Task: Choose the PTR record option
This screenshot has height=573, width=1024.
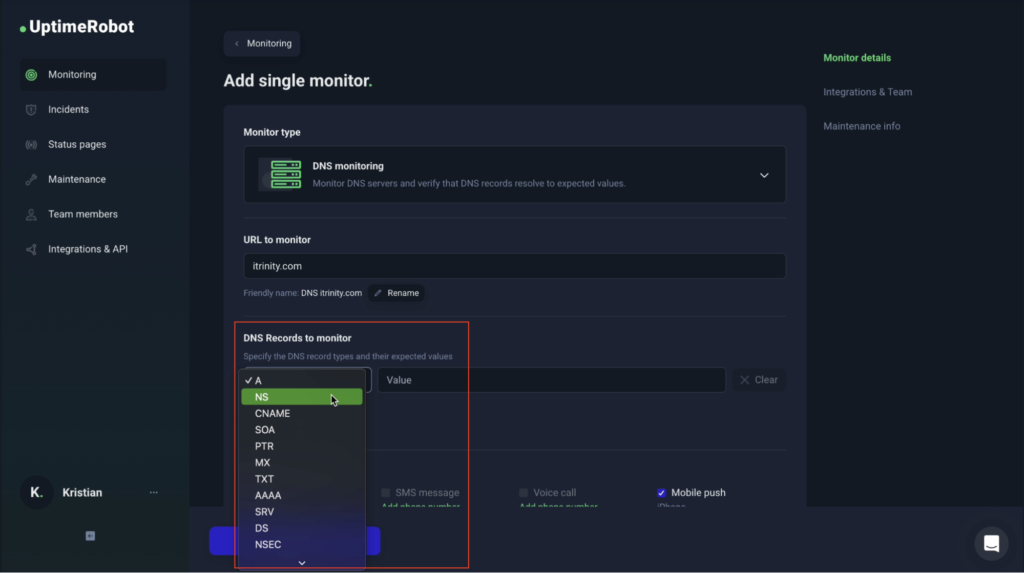Action: pyautogui.click(x=302, y=446)
